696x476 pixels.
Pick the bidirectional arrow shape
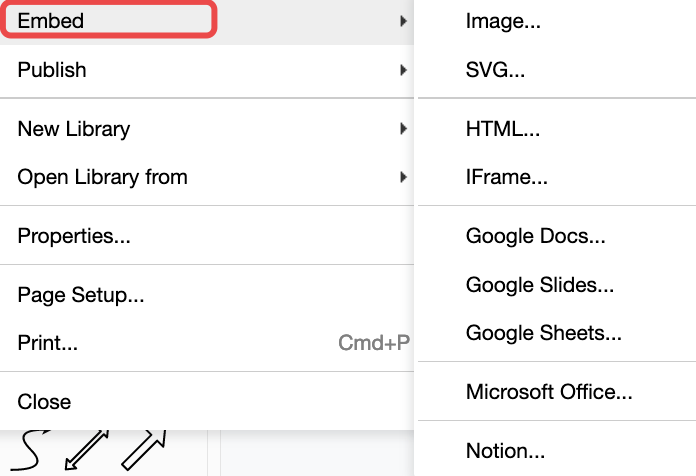click(86, 451)
